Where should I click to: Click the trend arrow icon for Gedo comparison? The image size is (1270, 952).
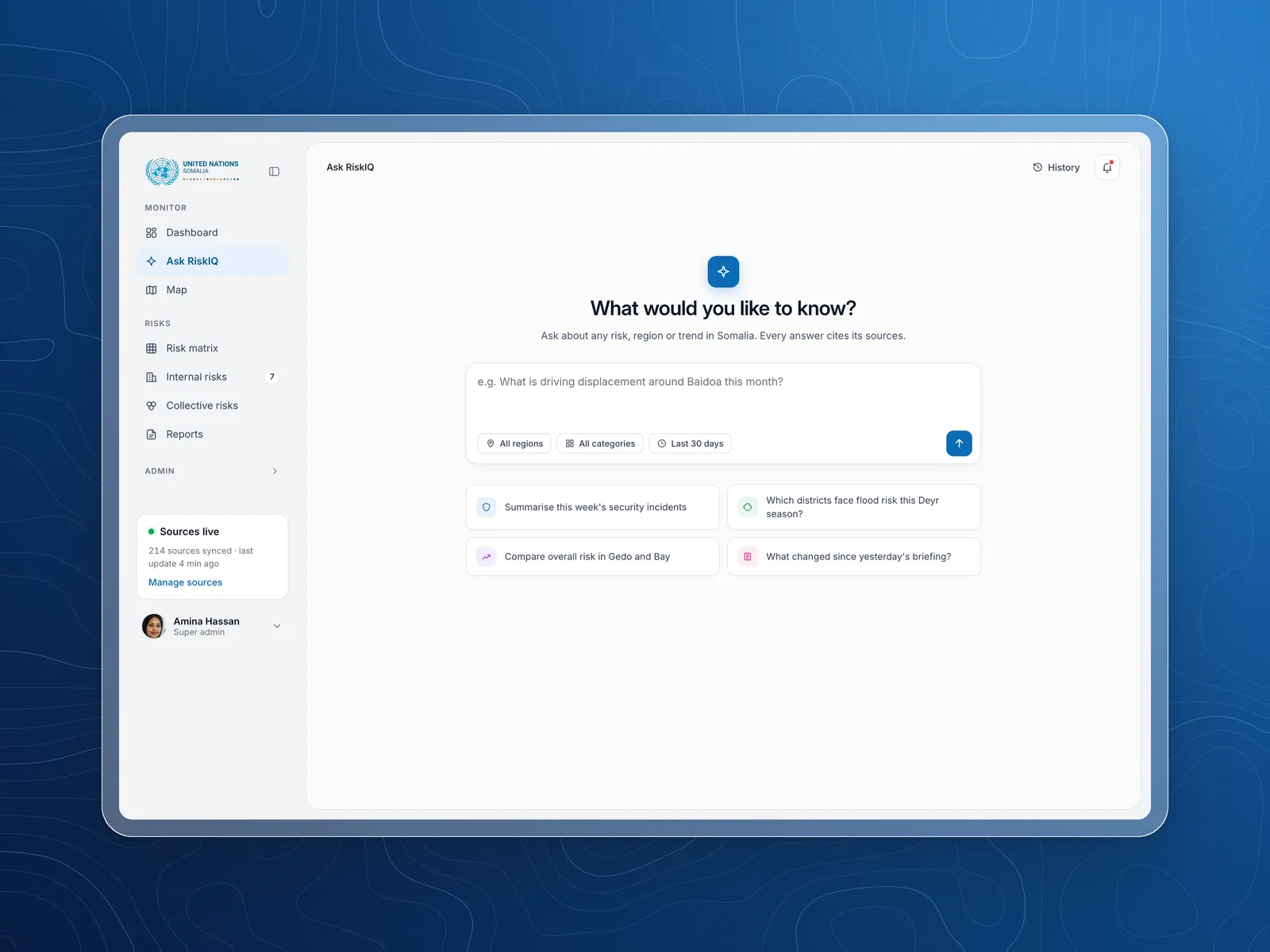[487, 557]
